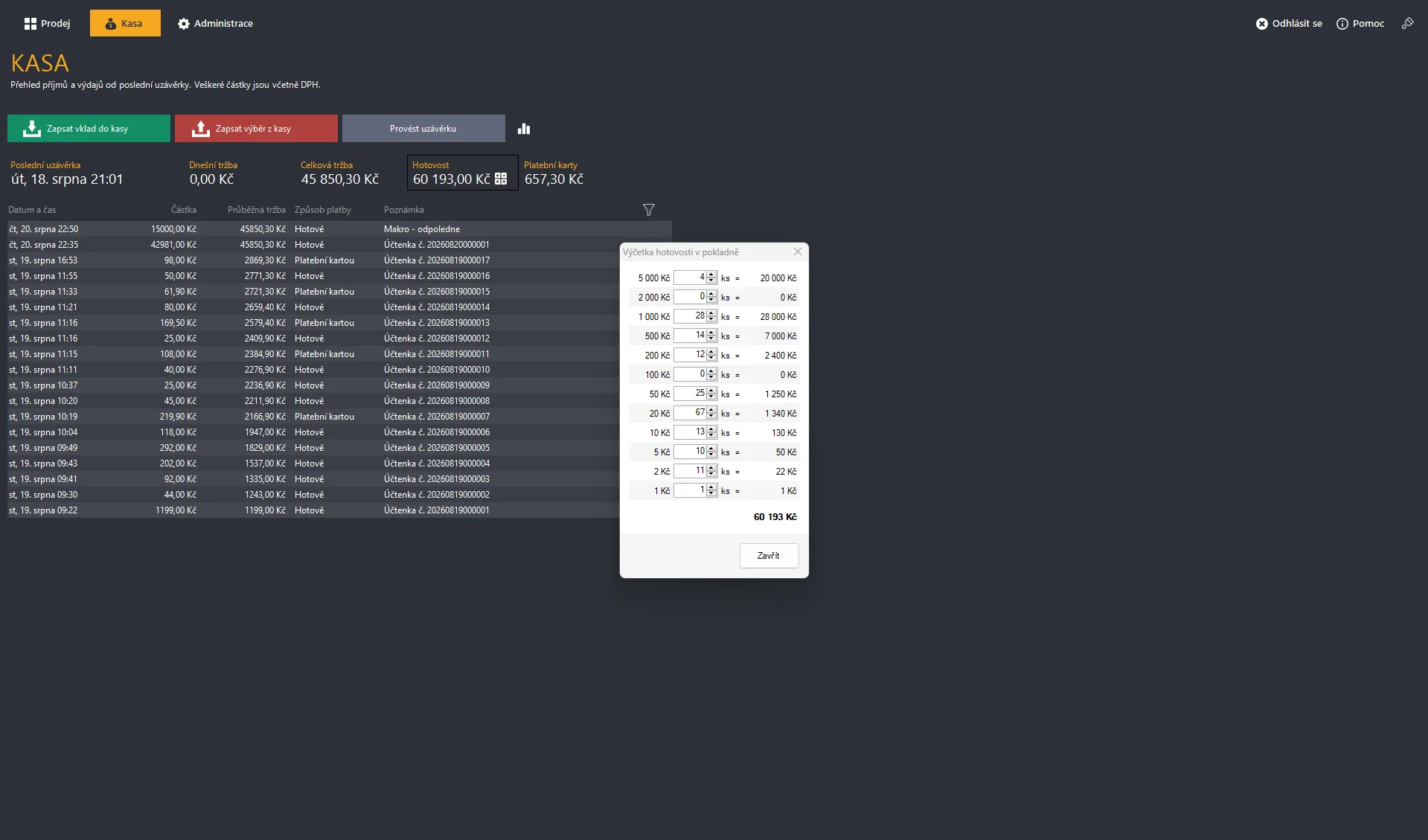Open Pomoc help link
Image resolution: width=1428 pixels, height=840 pixels.
pos(1360,24)
